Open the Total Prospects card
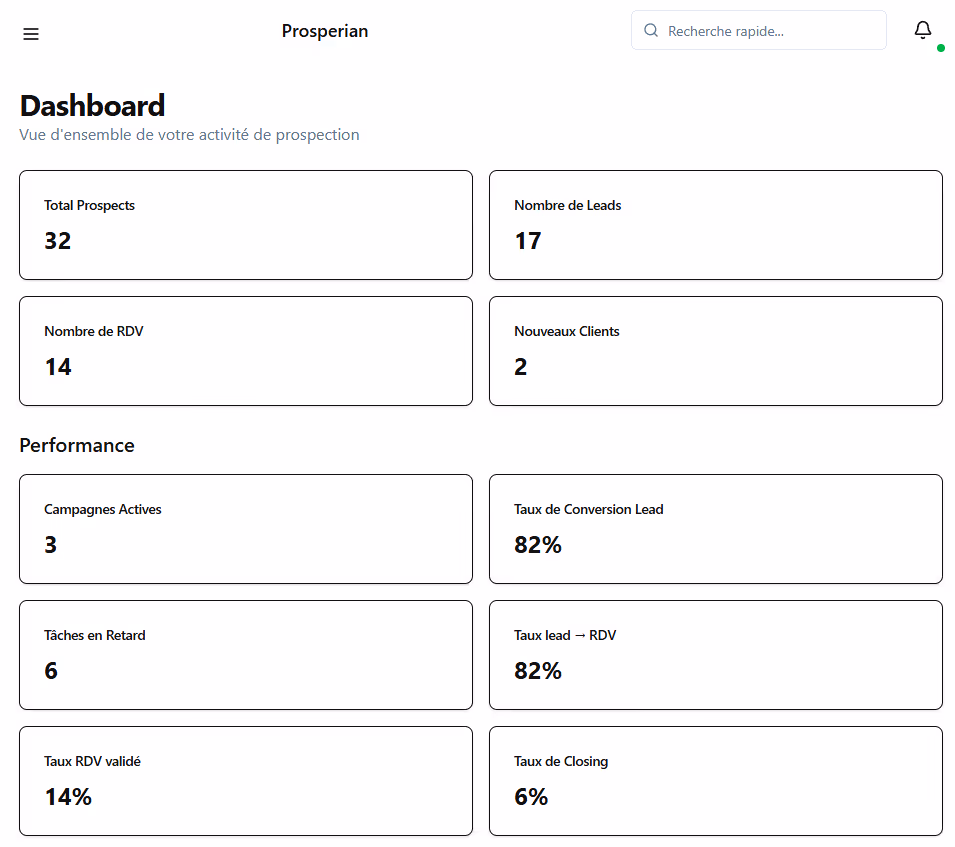Screen dimensions: 955x847 (x=245, y=224)
